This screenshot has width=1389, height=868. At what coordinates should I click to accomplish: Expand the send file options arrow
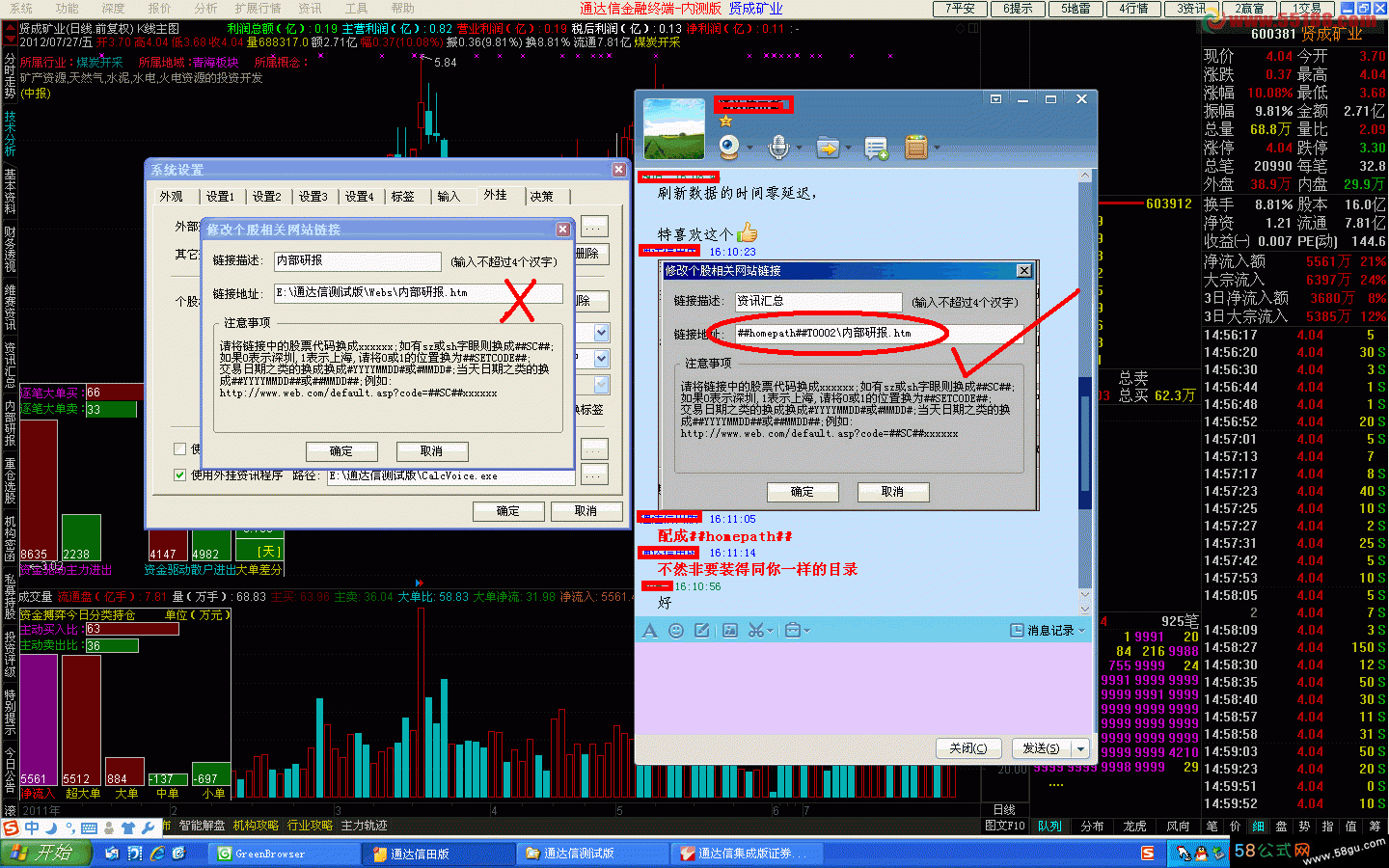848,149
